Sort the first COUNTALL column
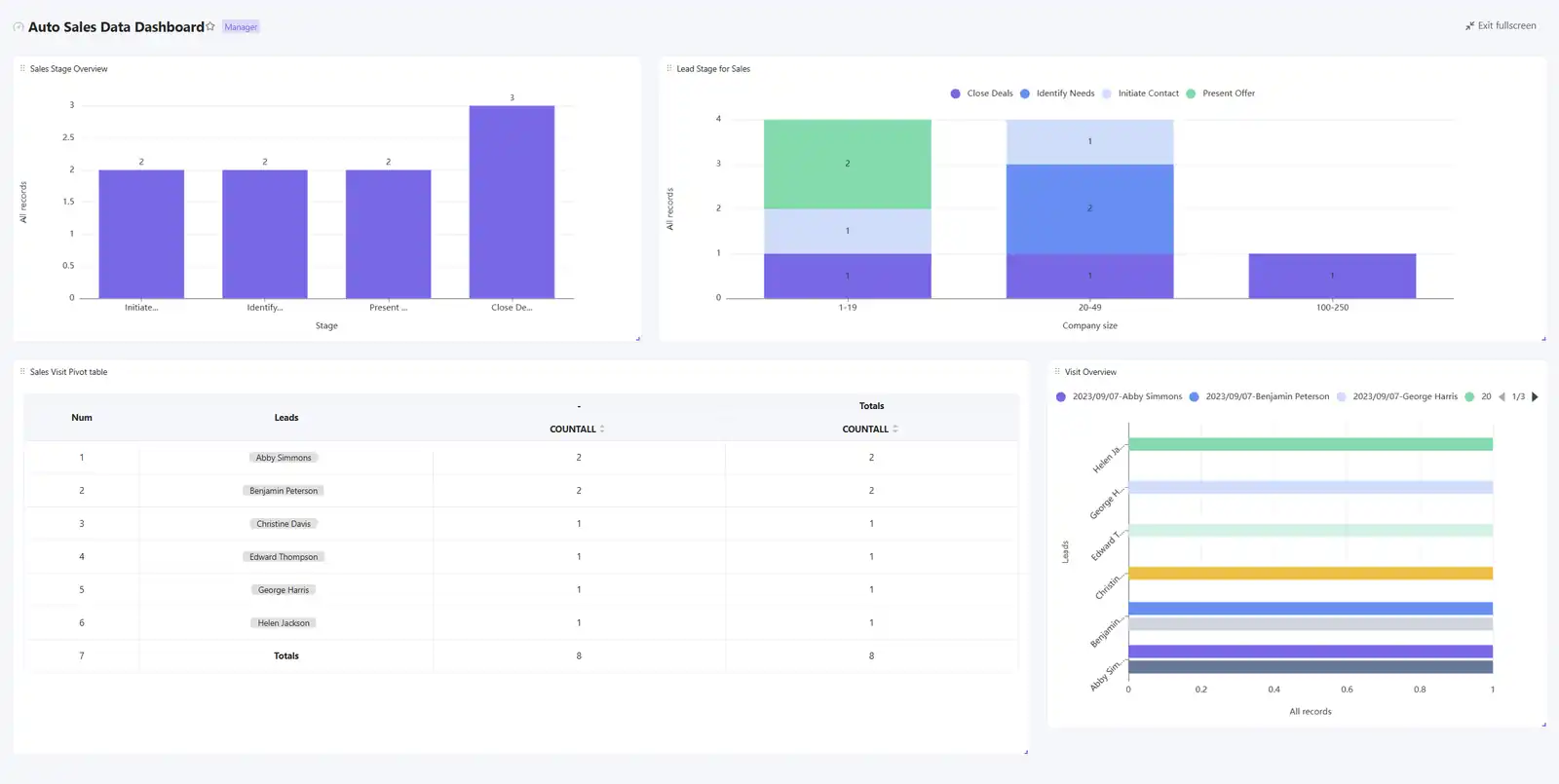The image size is (1559, 784). tap(602, 429)
